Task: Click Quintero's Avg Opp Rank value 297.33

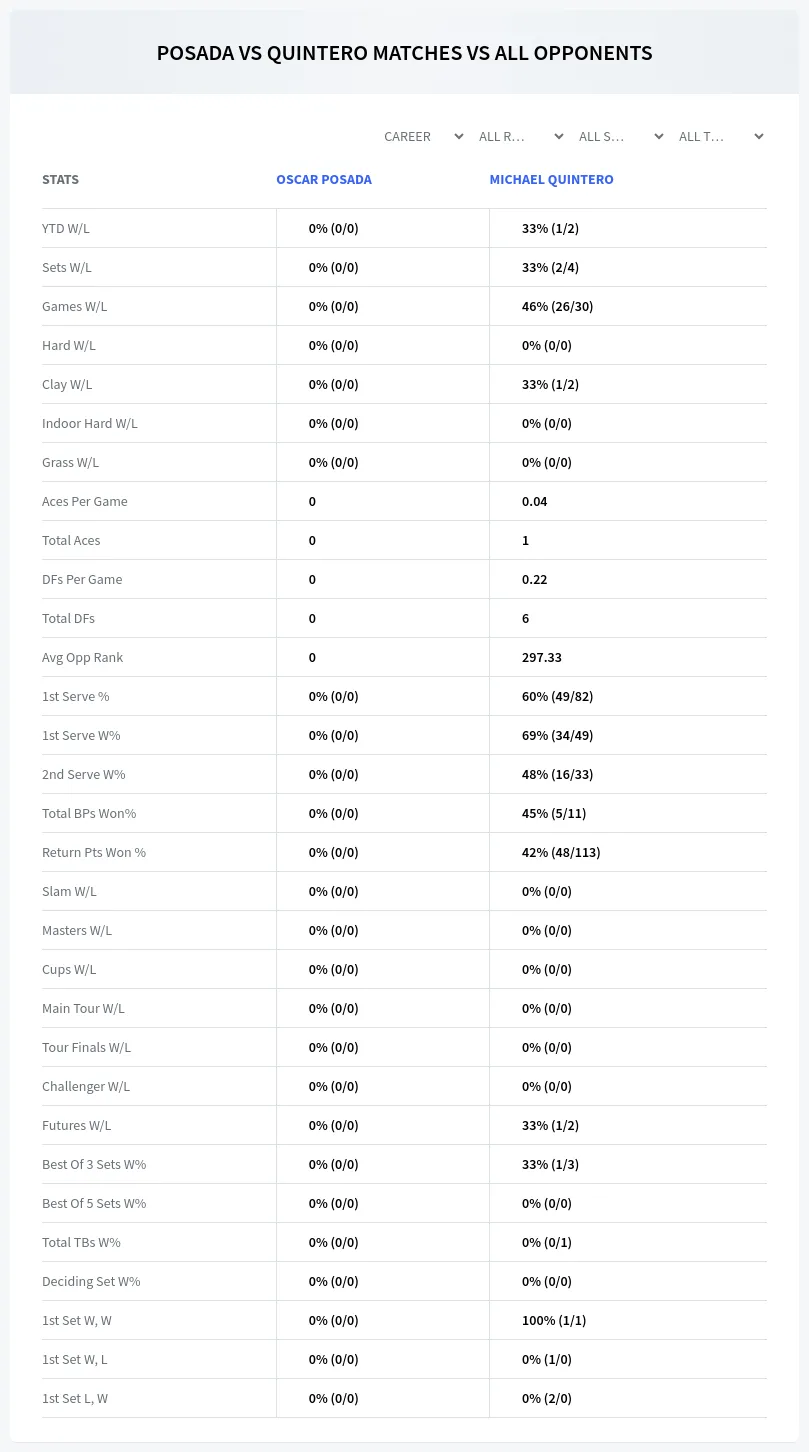Action: click(x=542, y=657)
